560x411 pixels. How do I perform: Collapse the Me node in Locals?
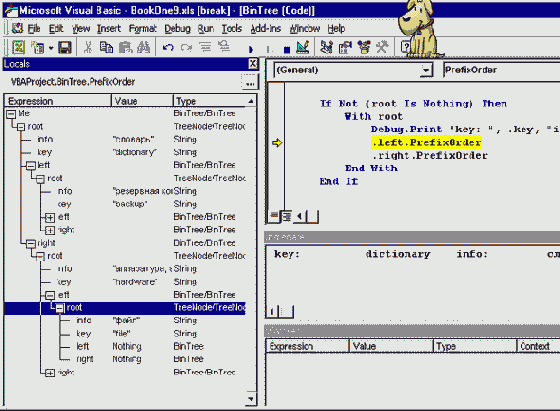[x=11, y=114]
